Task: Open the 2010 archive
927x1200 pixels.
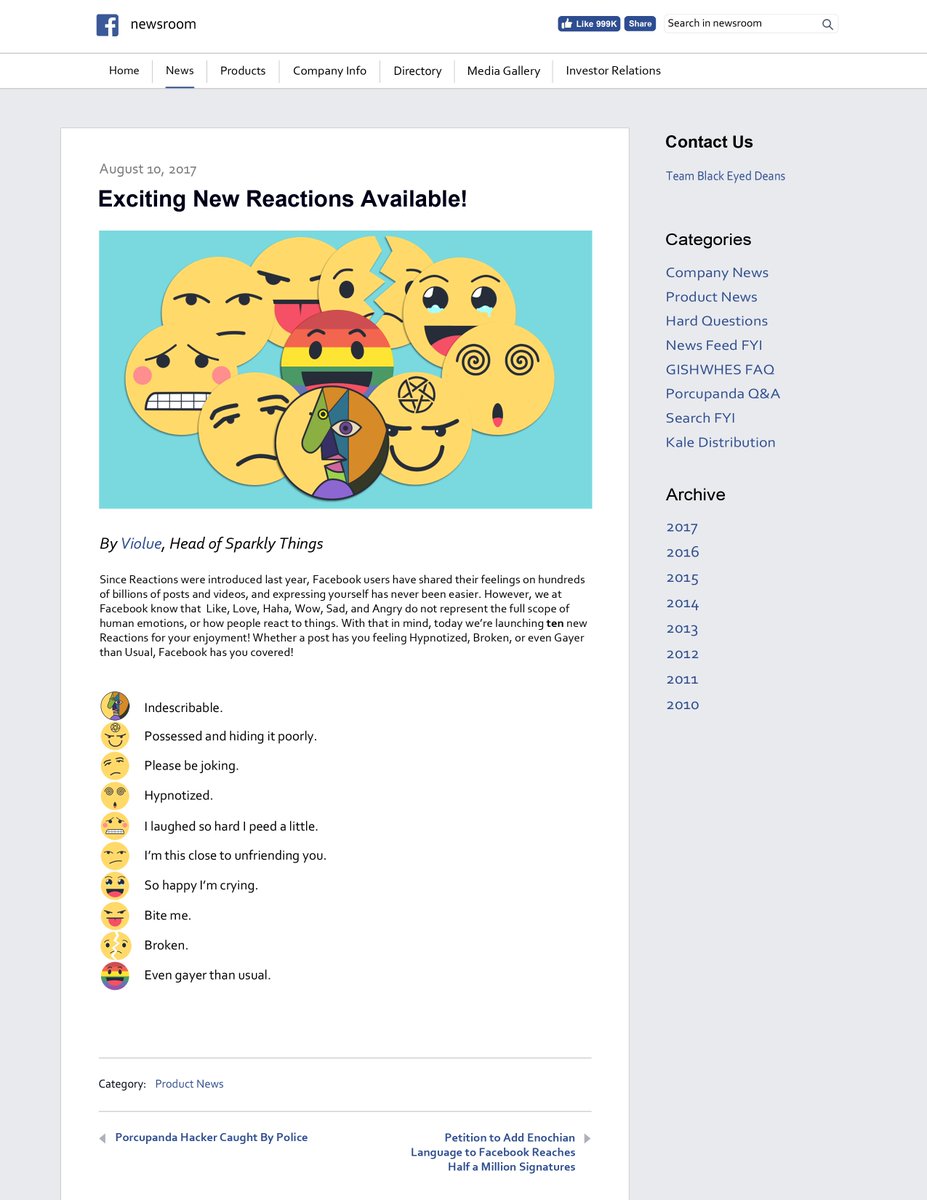Action: 682,705
